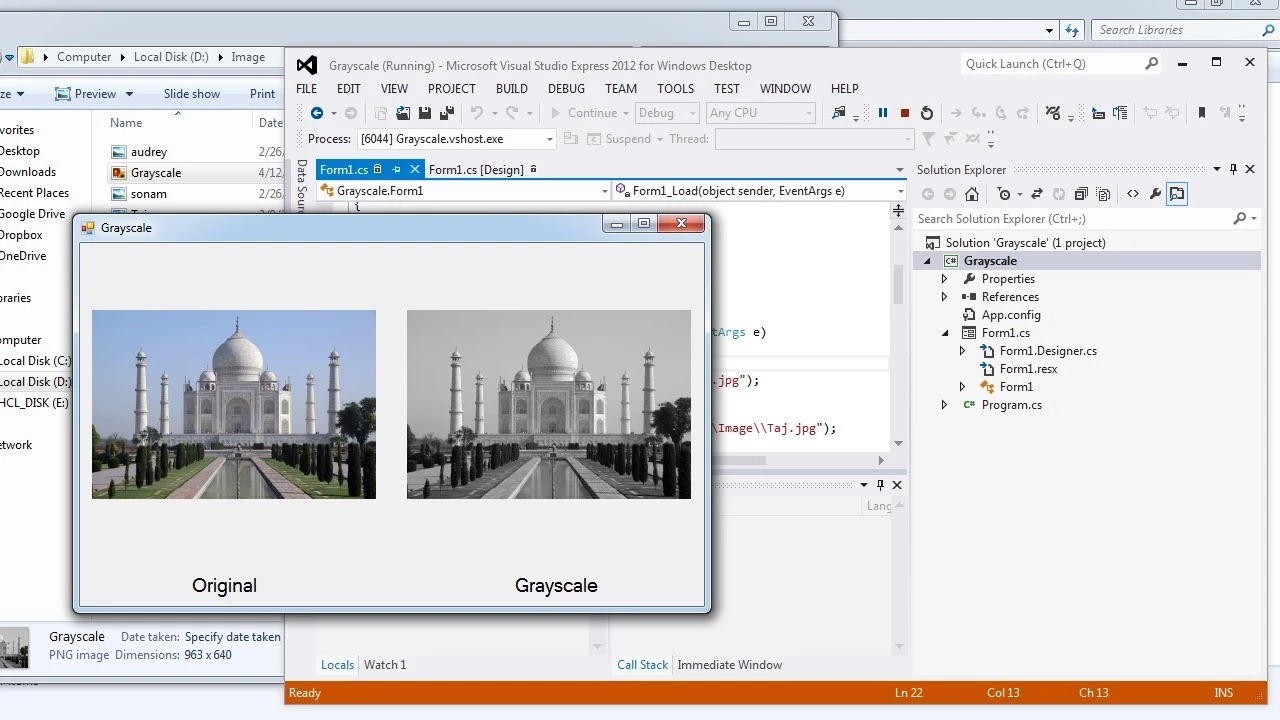Click Print in Explorer toolbar
The image size is (1280, 720).
click(263, 94)
